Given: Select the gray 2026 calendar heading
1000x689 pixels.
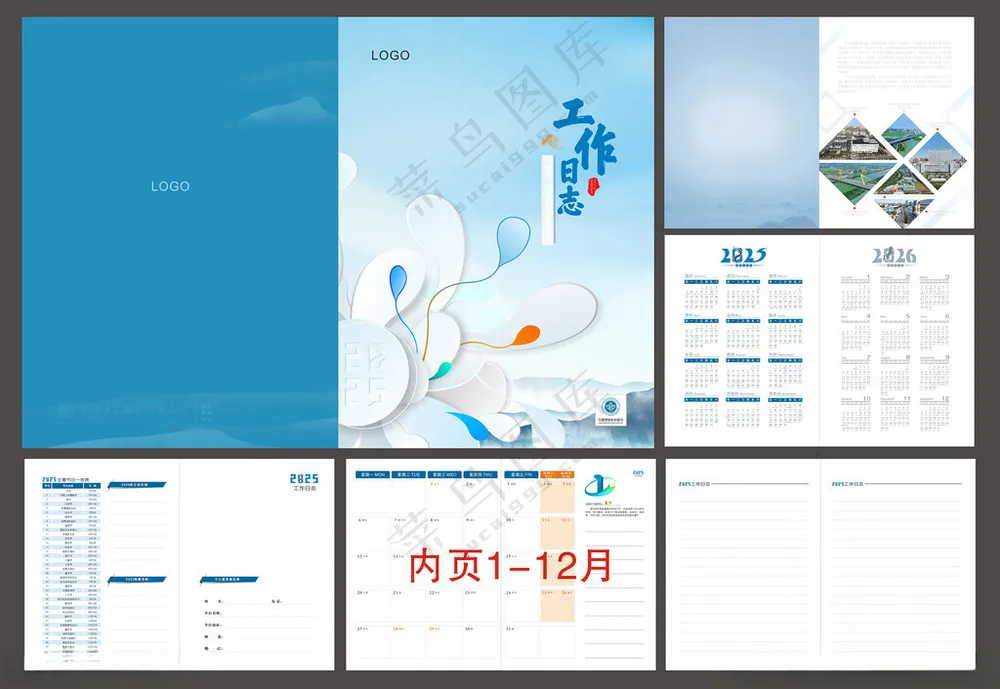Looking at the screenshot, I should 893,256.
